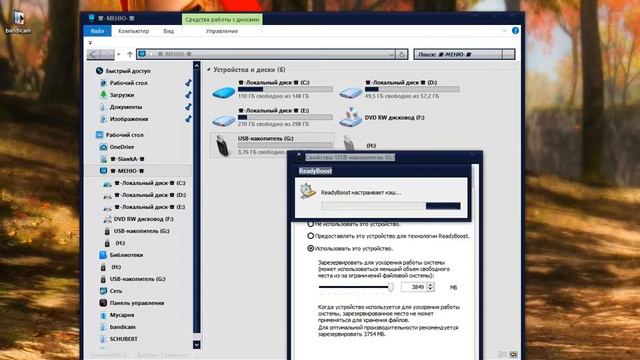Switch to large icons view
This screenshot has width=640, height=360.
pyautogui.click(x=513, y=354)
